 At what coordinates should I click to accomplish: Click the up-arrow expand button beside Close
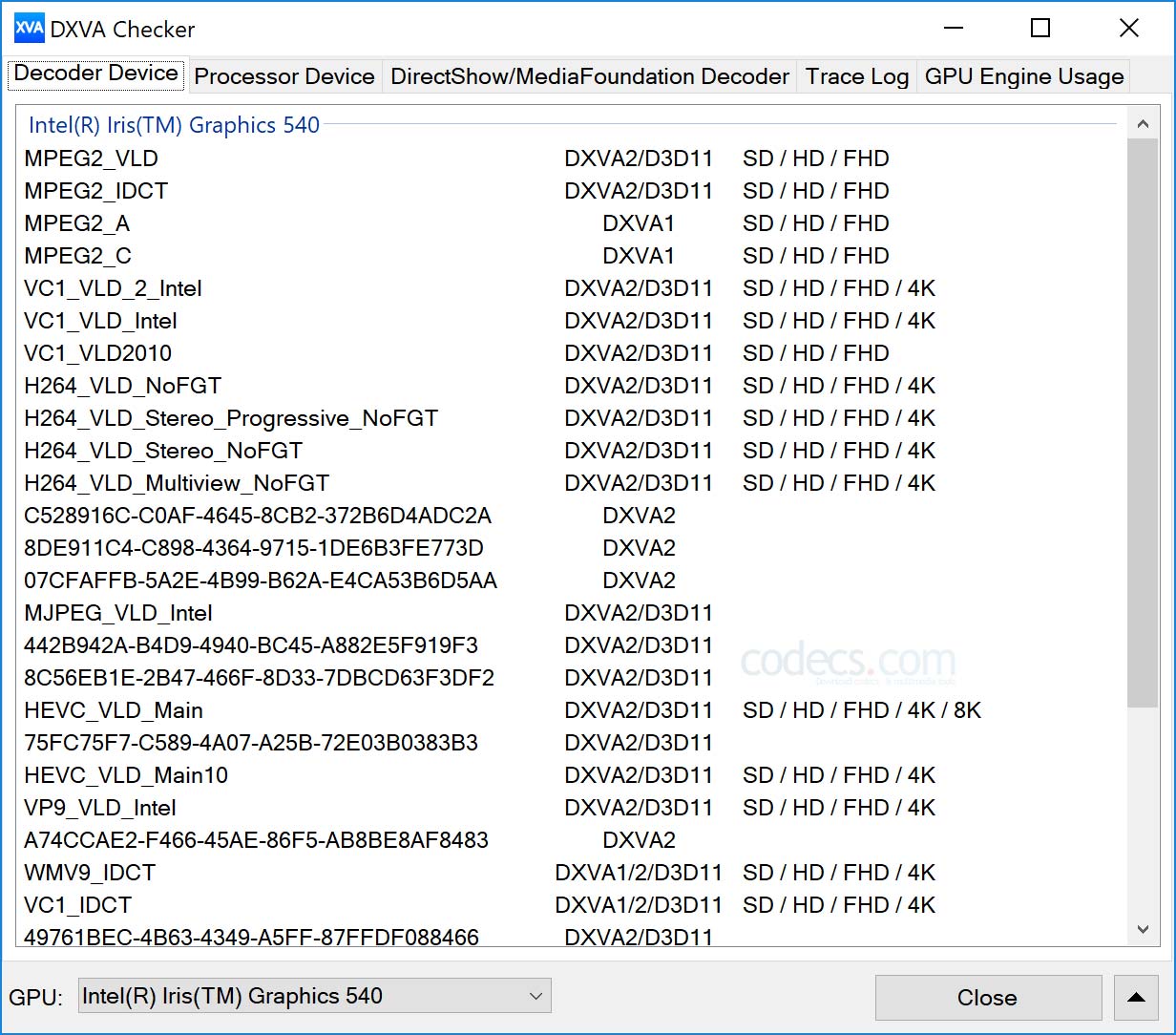(x=1136, y=998)
